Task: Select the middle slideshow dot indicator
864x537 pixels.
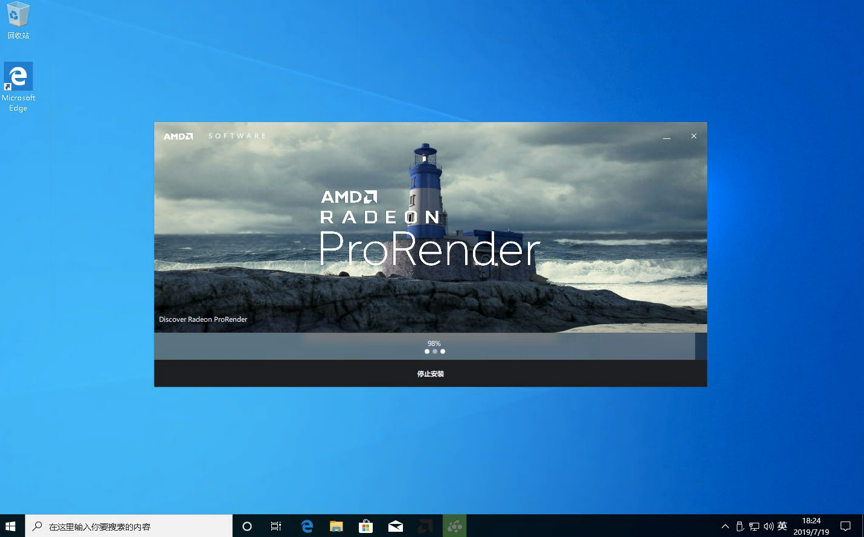Action: pyautogui.click(x=435, y=351)
